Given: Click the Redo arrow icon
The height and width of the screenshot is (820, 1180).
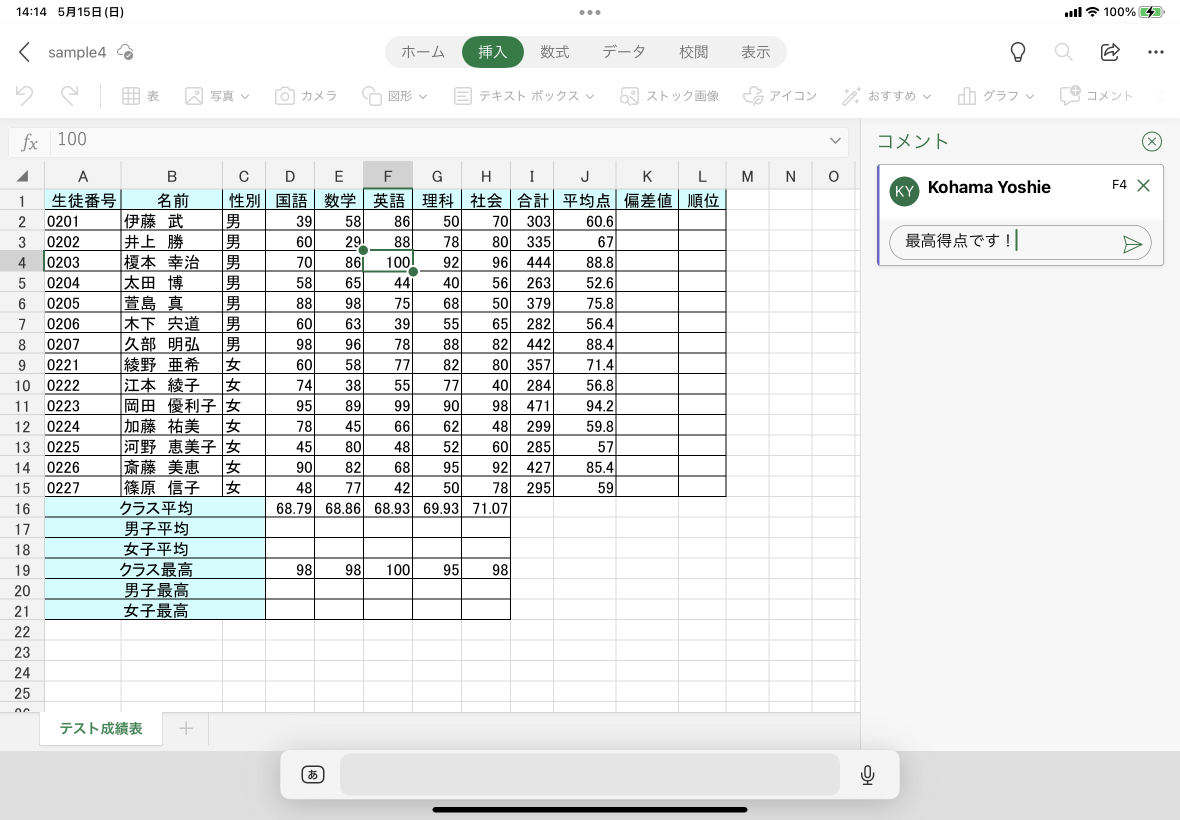Looking at the screenshot, I should (69, 96).
